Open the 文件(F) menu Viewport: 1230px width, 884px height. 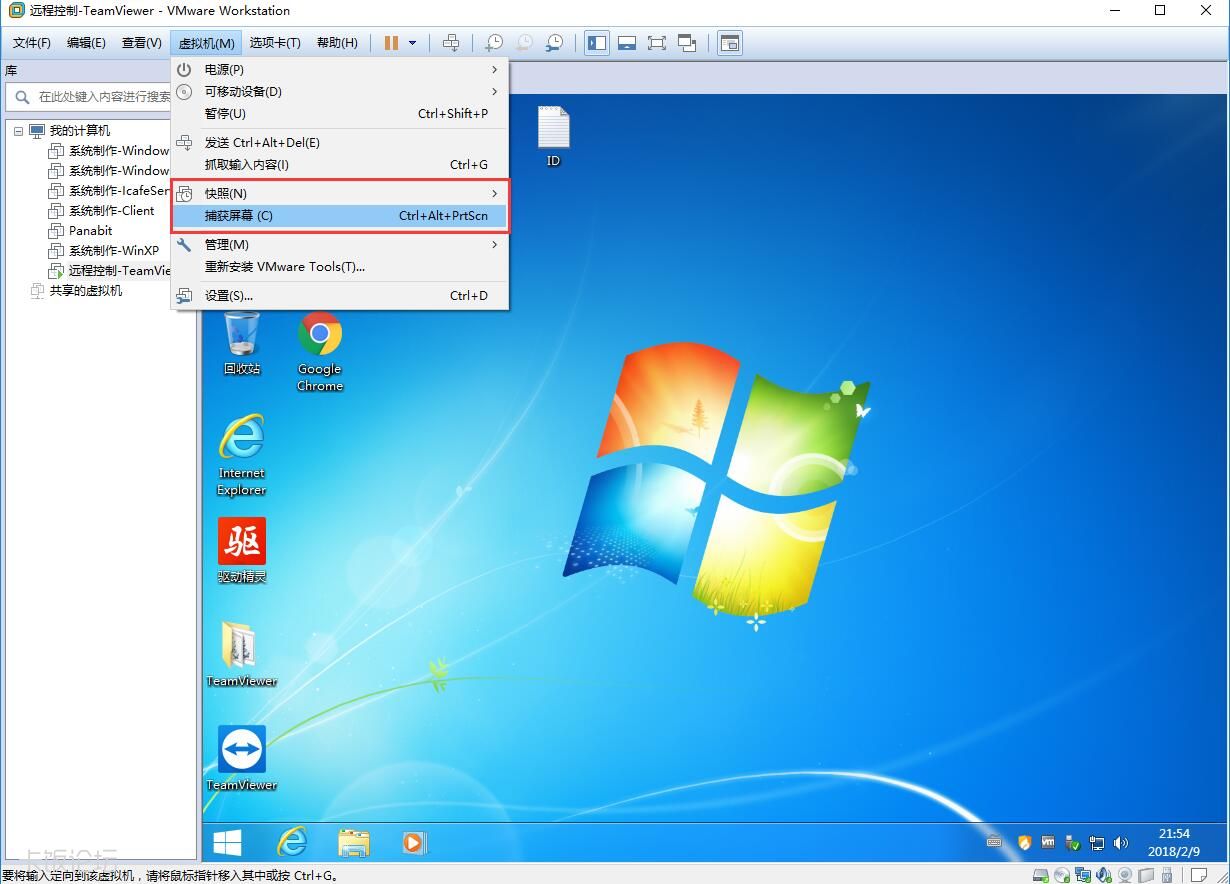(32, 43)
